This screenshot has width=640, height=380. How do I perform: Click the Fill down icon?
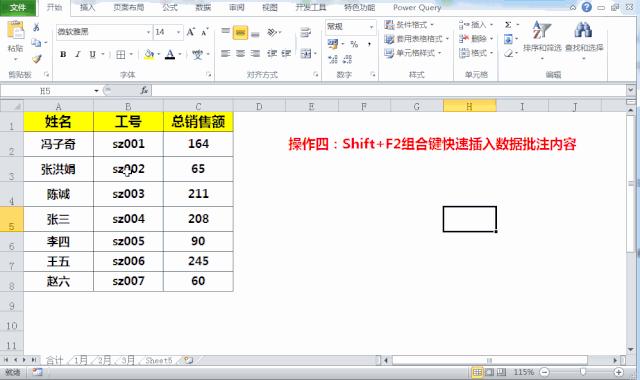click(508, 39)
